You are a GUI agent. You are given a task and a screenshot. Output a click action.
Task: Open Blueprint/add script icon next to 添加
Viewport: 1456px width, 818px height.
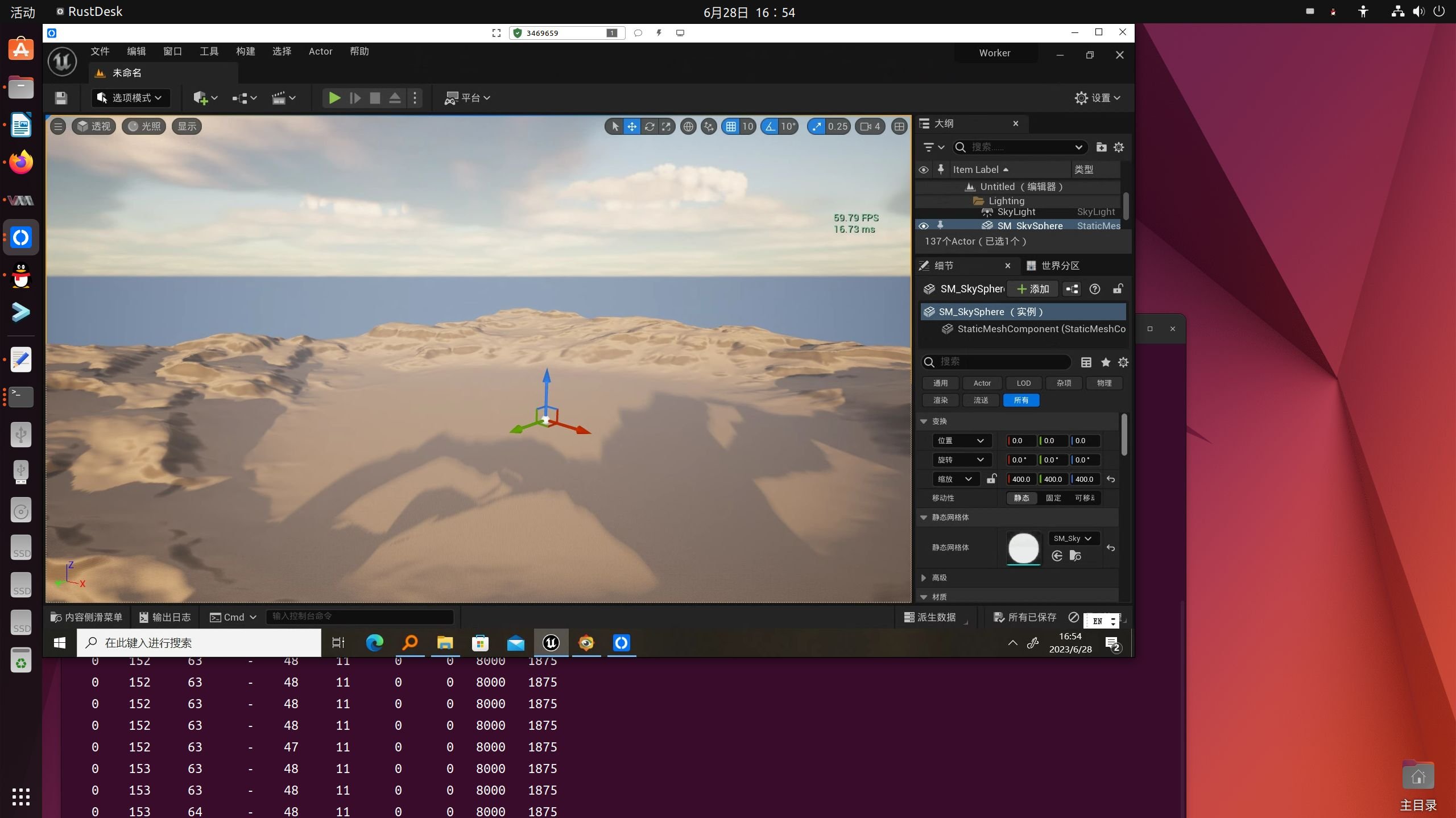(1072, 289)
